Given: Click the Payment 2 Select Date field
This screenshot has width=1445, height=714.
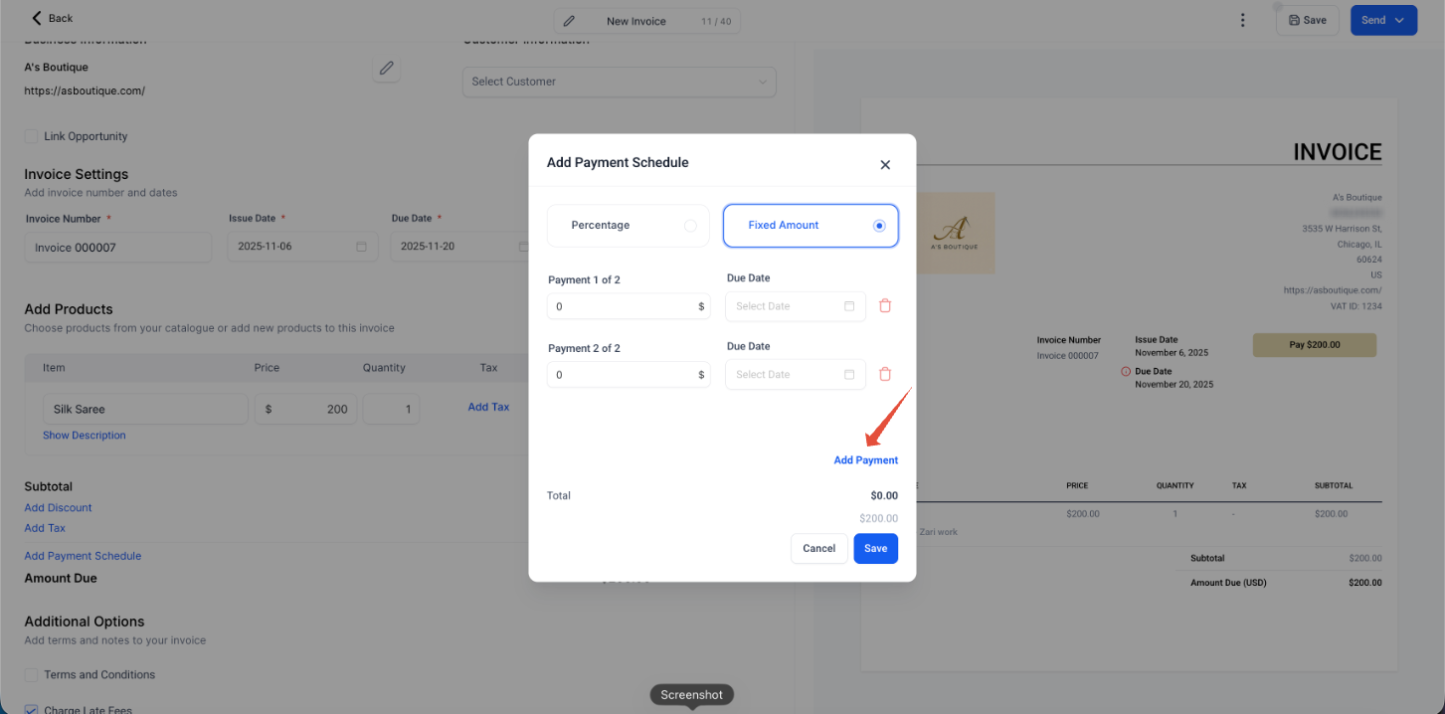Looking at the screenshot, I should (795, 374).
